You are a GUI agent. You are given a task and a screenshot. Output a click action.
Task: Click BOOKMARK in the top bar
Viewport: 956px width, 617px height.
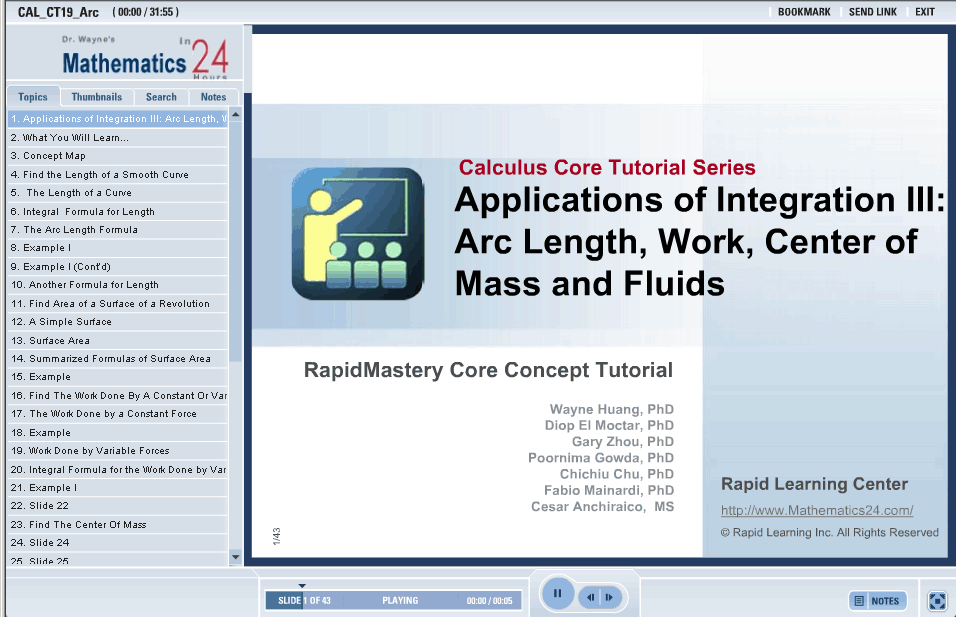click(x=804, y=12)
